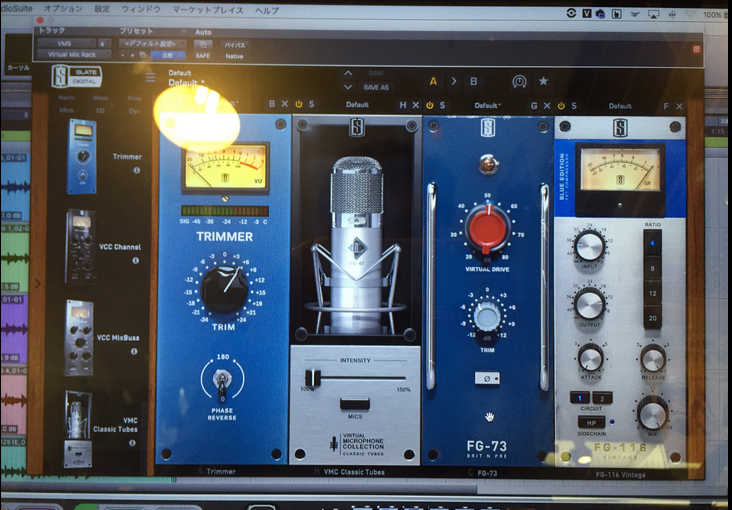Click the minus preset icon in AudioSuite header
Screen dimensions: 732x510
coord(123,55)
